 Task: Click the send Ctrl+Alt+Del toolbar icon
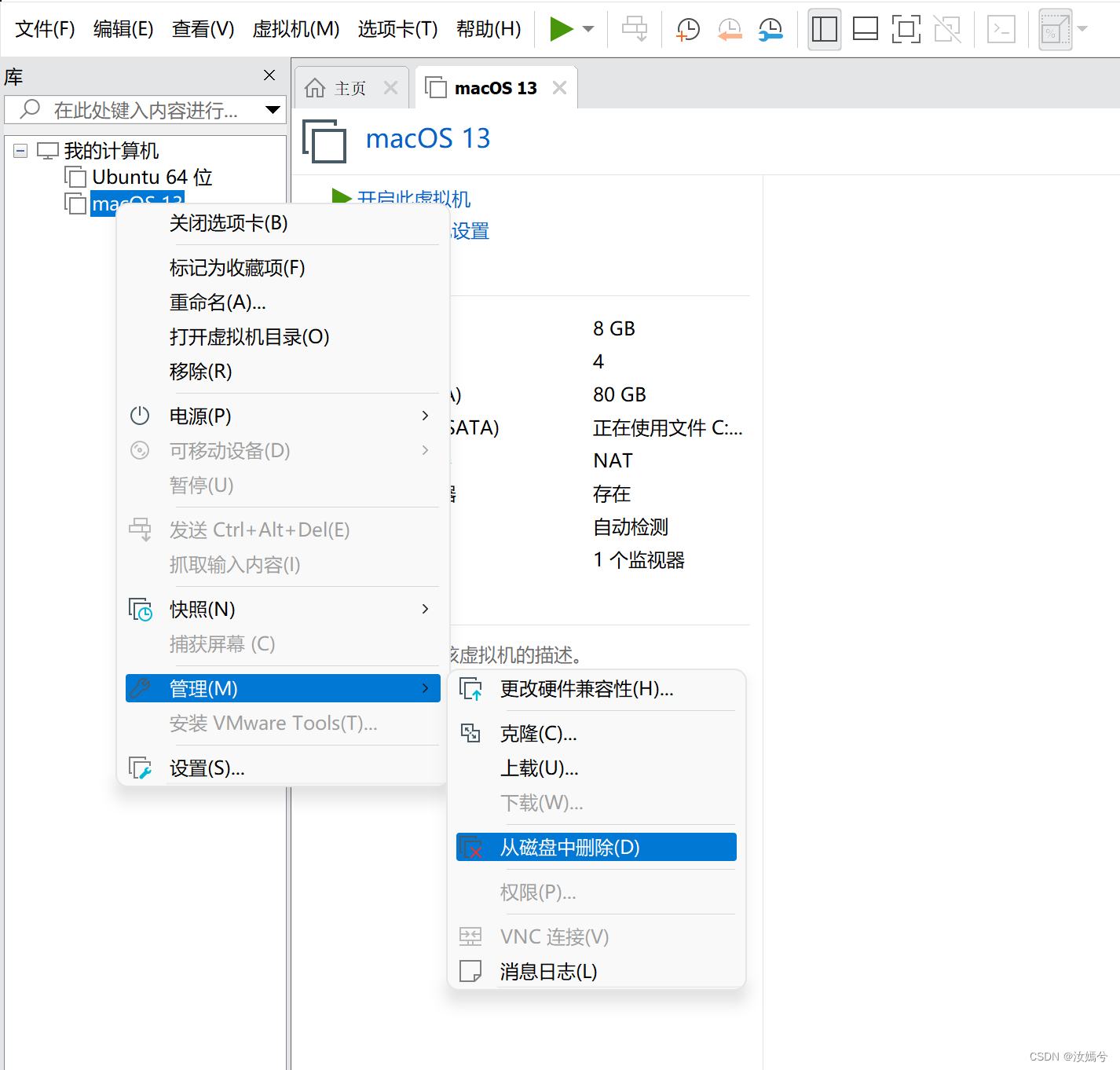coord(635,29)
